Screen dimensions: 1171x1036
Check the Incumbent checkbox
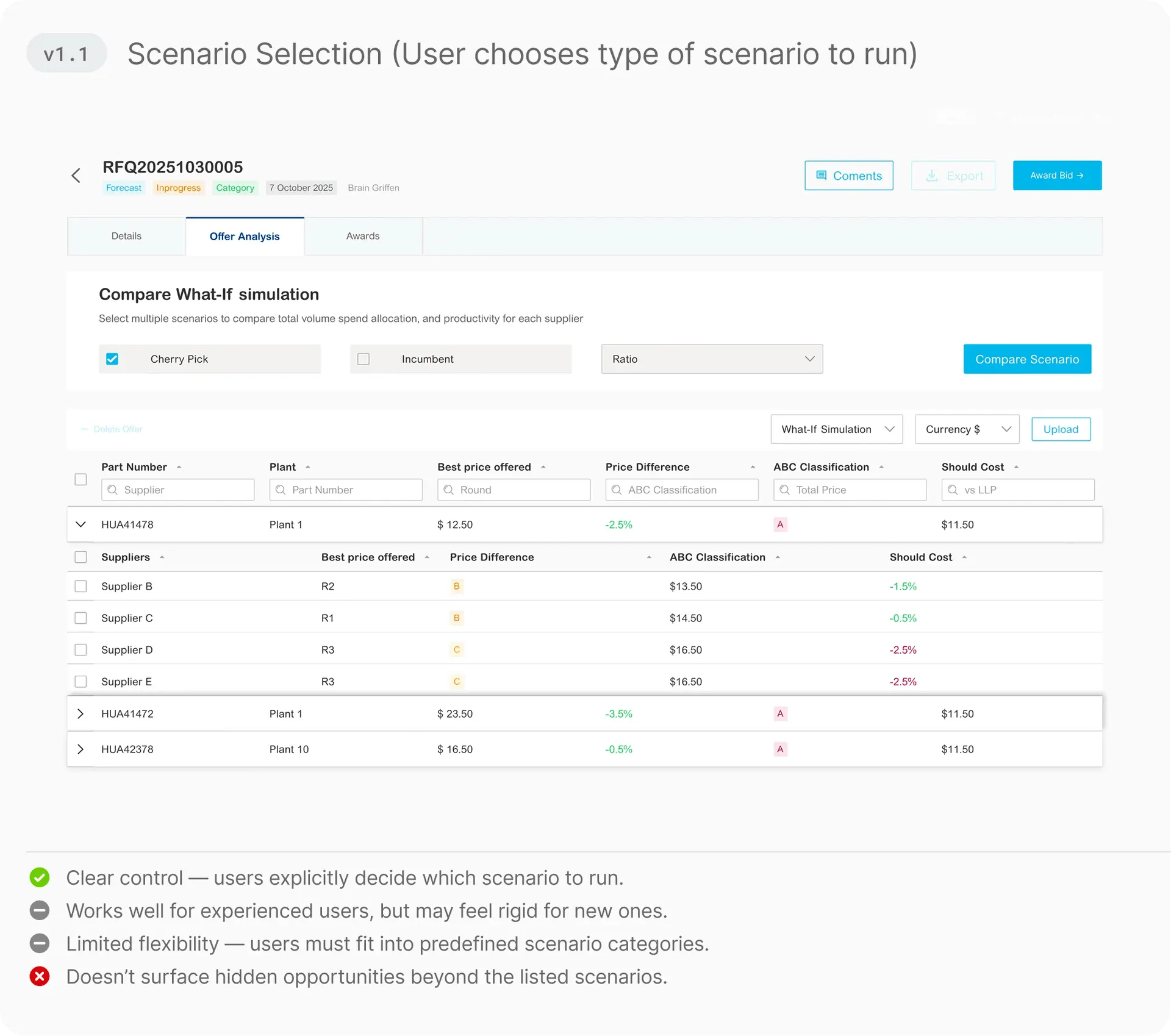[363, 359]
